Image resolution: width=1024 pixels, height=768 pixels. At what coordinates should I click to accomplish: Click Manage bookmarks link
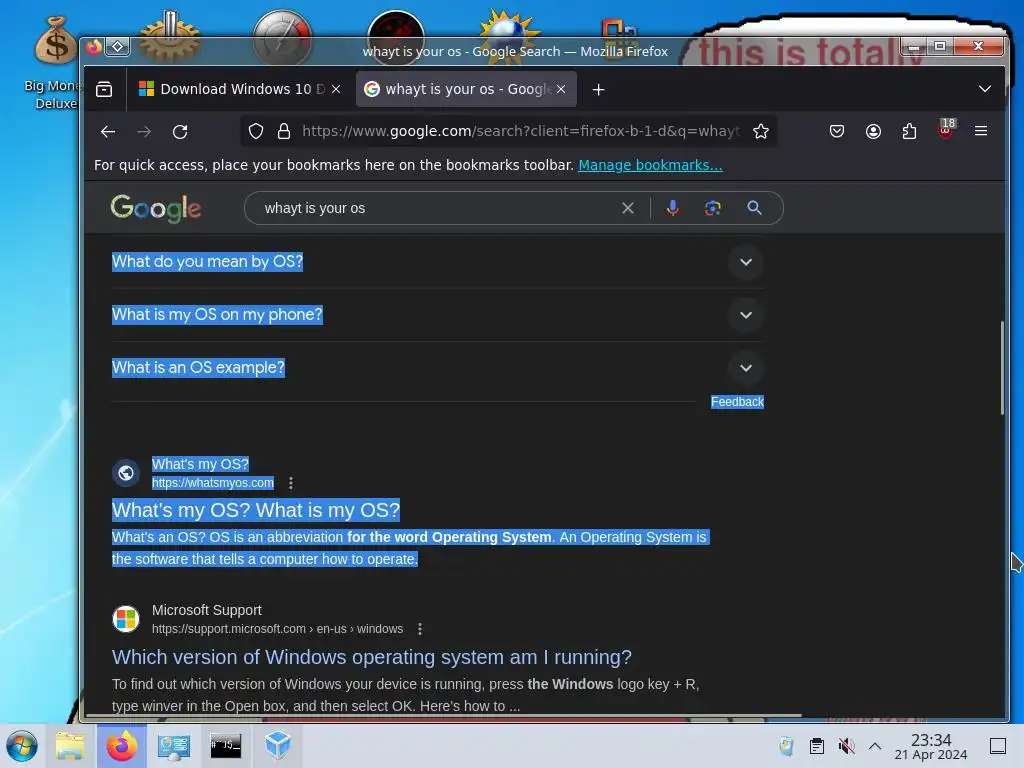click(650, 165)
